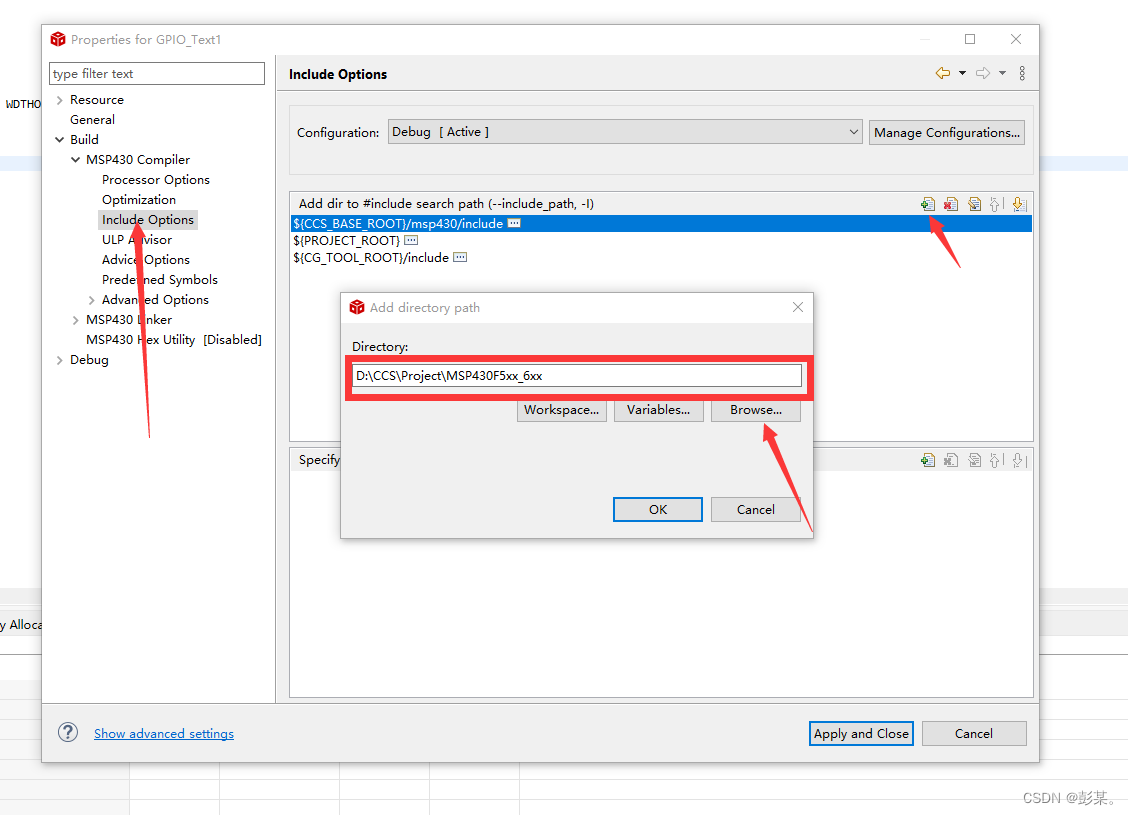The height and width of the screenshot is (815, 1128).
Task: Click OK in Add directory path dialog
Action: click(658, 509)
